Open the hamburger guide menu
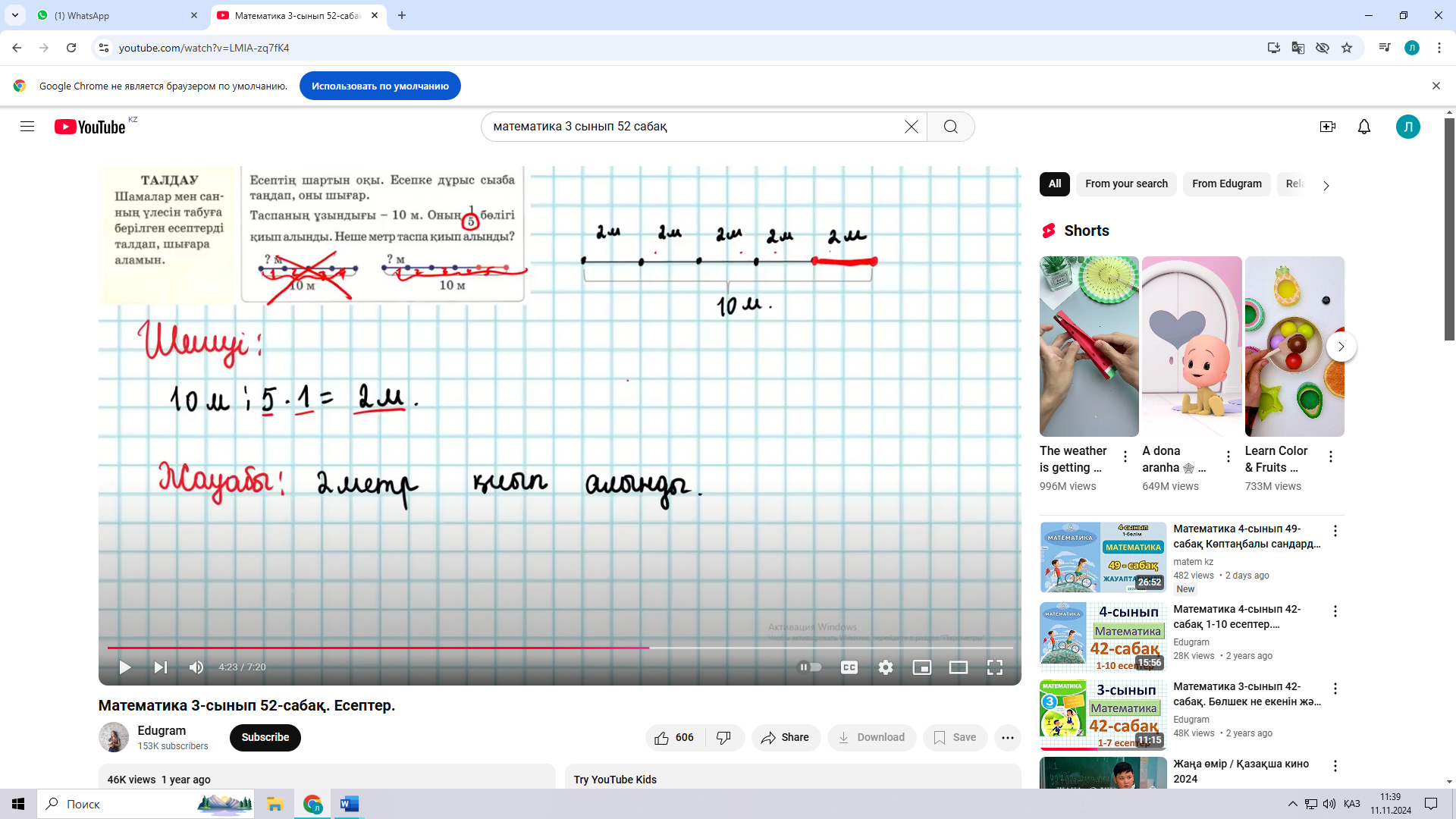Screen dimensions: 1456x819 (x=27, y=127)
